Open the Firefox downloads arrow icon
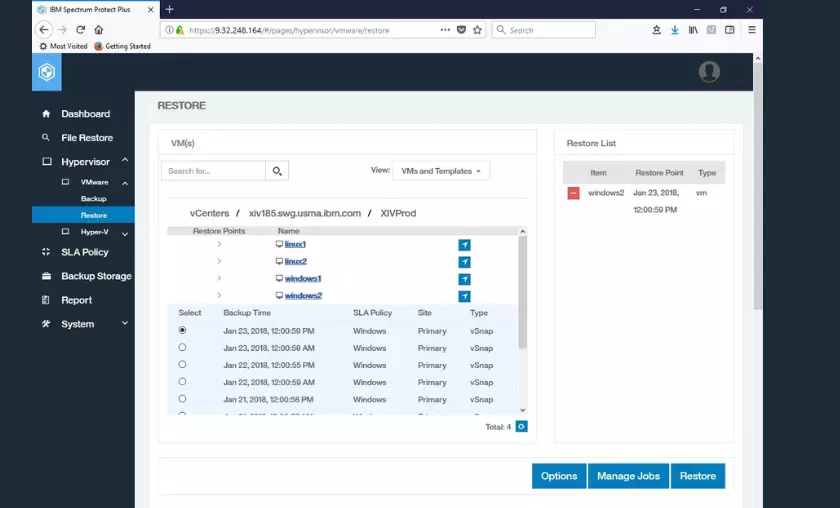Image resolution: width=840 pixels, height=508 pixels. pos(674,30)
